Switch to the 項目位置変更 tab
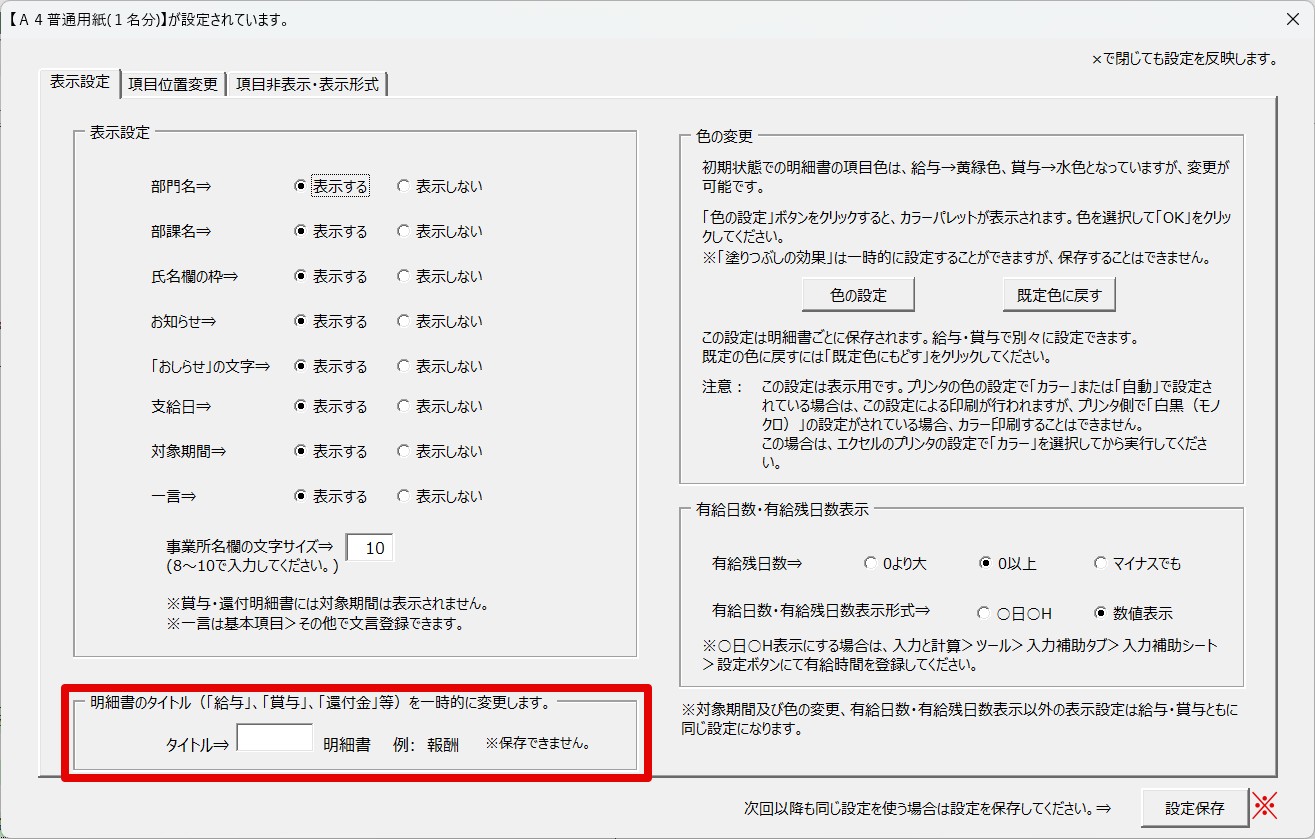This screenshot has width=1315, height=839. point(172,84)
